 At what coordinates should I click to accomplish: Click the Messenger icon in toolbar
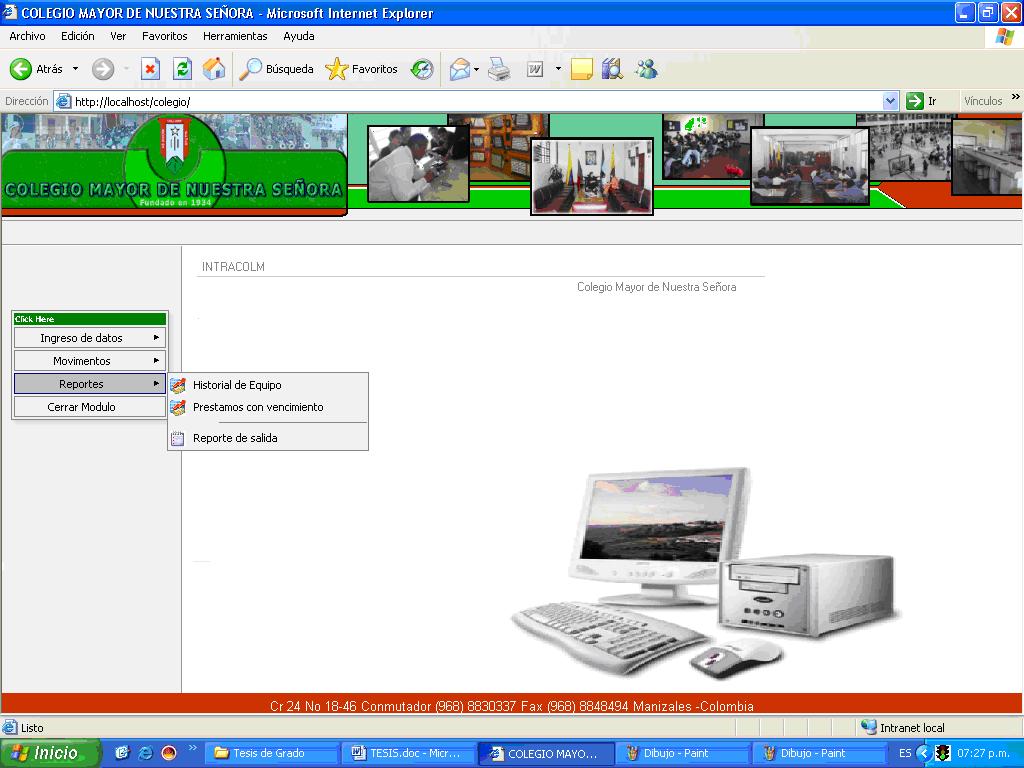click(x=646, y=69)
